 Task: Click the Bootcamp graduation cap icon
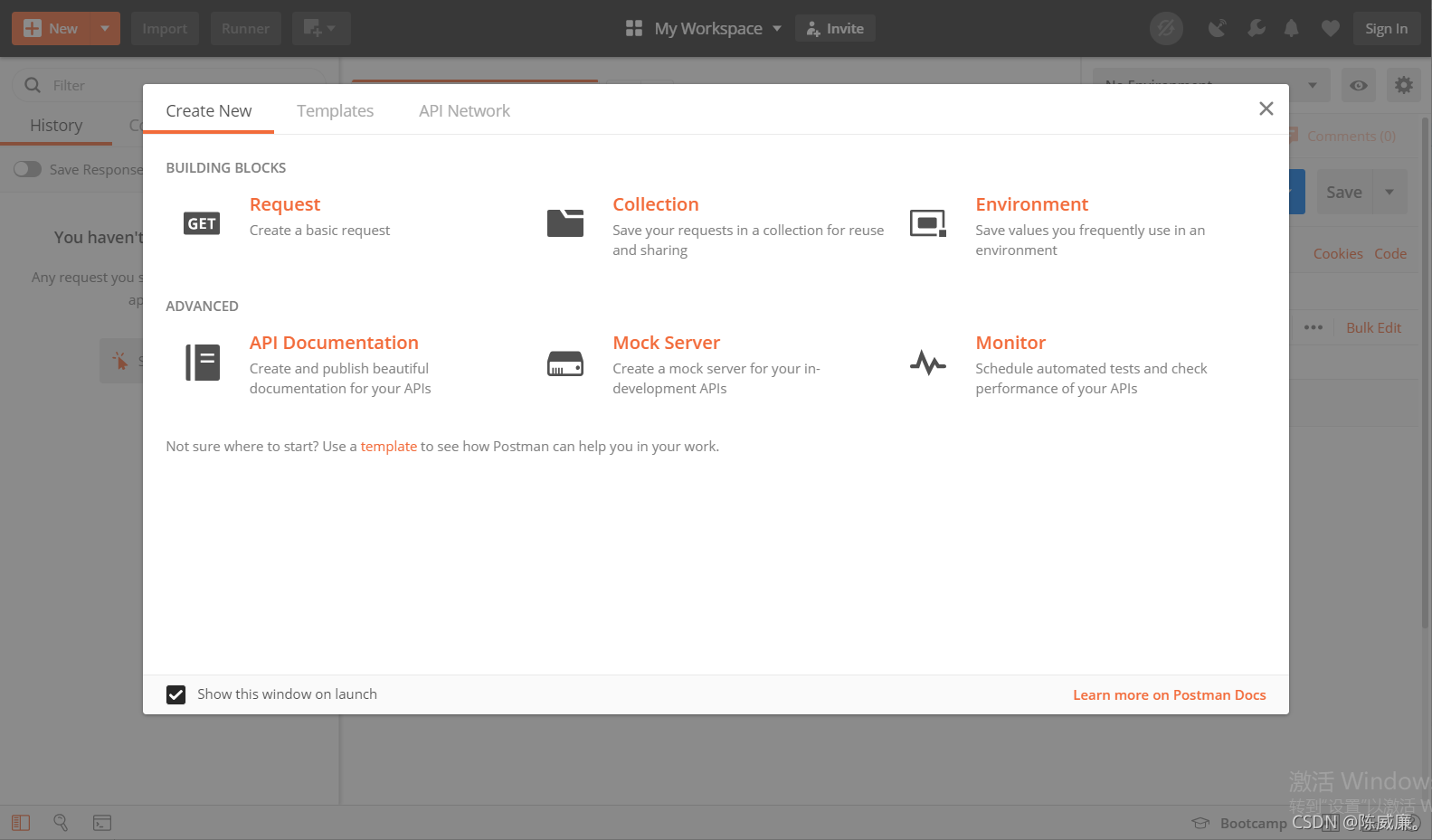pos(1200,823)
